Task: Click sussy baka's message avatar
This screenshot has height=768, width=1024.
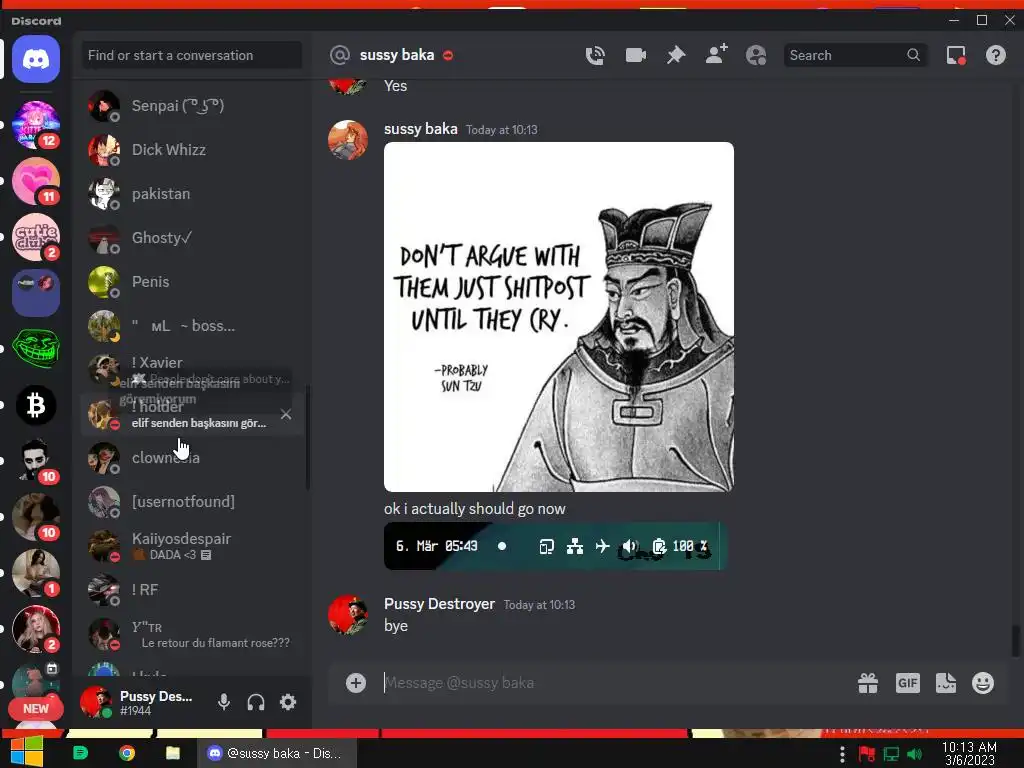Action: click(x=347, y=140)
